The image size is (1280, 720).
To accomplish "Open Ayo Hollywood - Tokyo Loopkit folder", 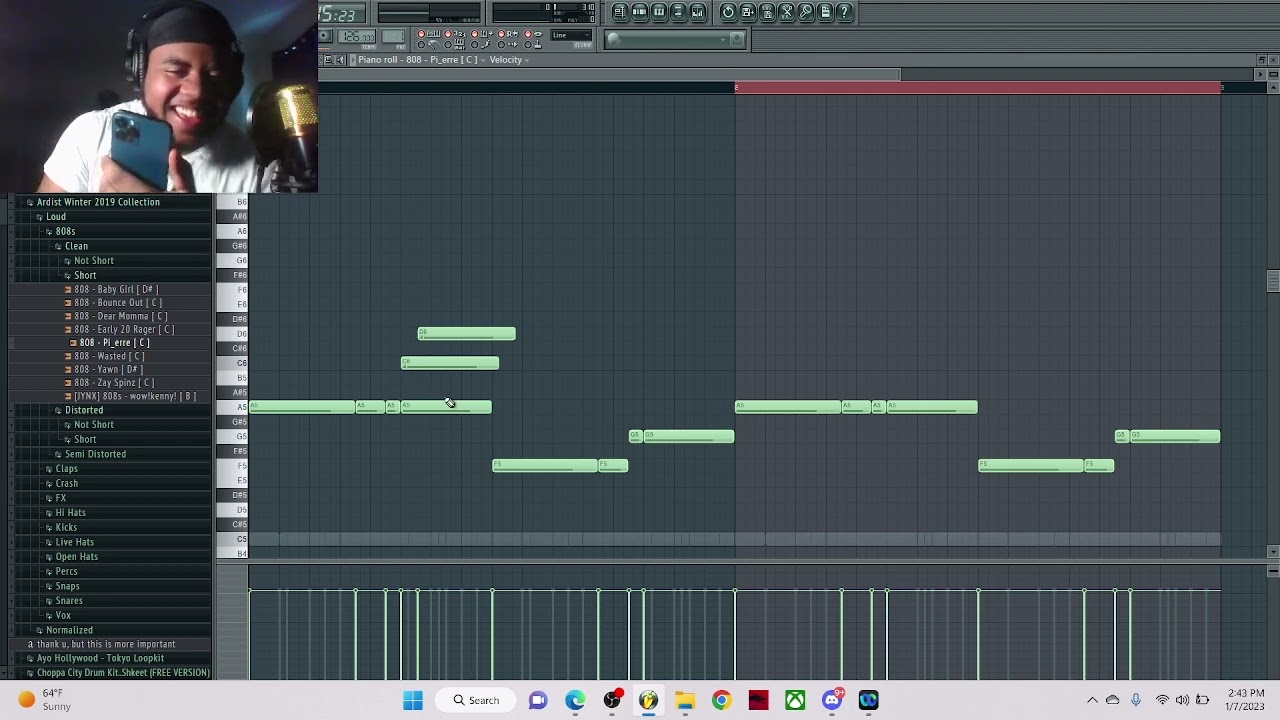I will click(100, 658).
